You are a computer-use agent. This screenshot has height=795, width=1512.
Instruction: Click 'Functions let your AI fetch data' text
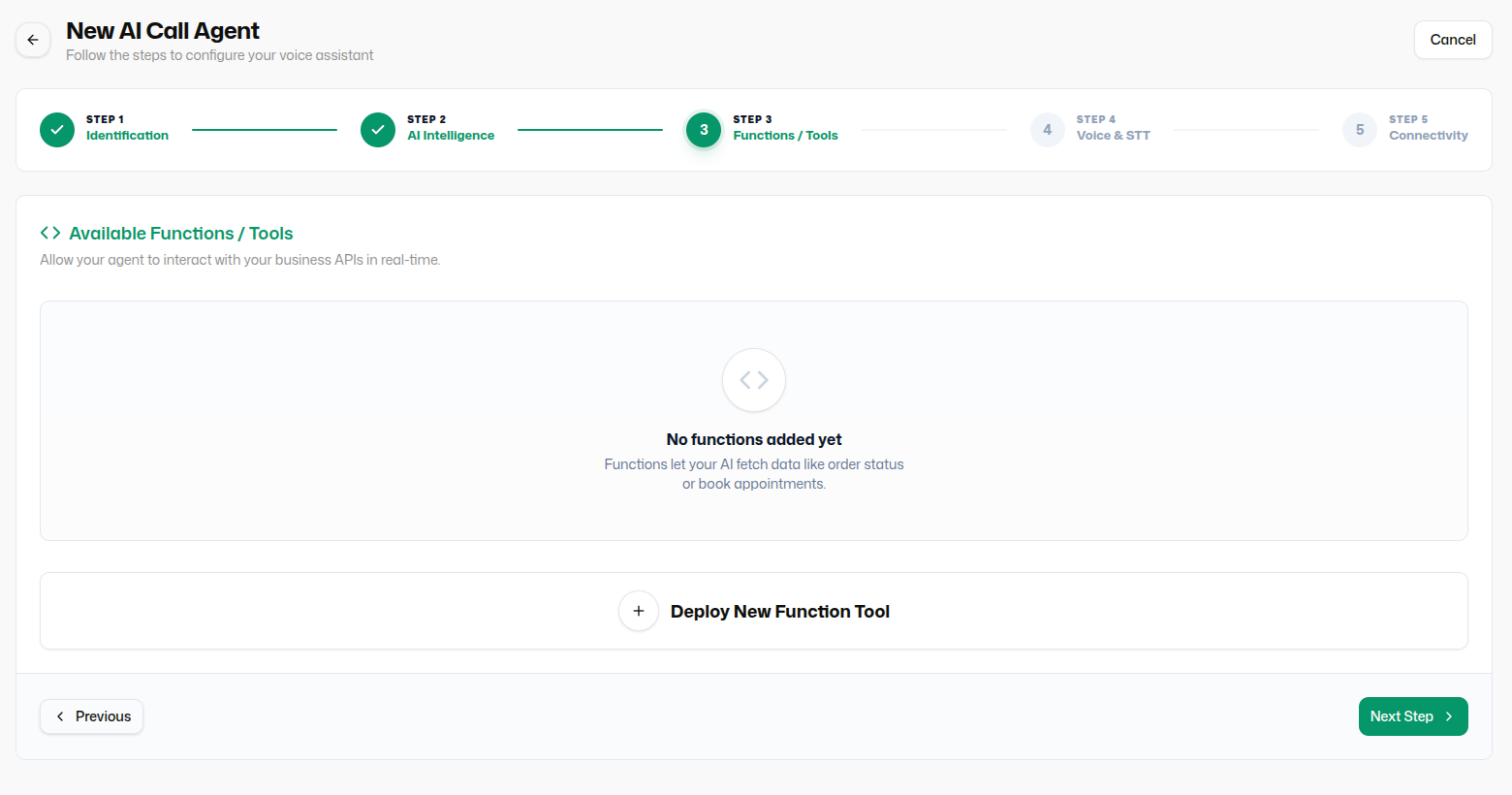click(x=754, y=474)
